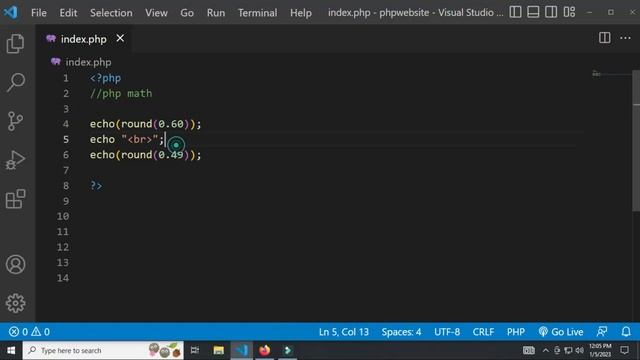This screenshot has width=640, height=360.
Task: Split the editor to the right
Action: (x=604, y=38)
